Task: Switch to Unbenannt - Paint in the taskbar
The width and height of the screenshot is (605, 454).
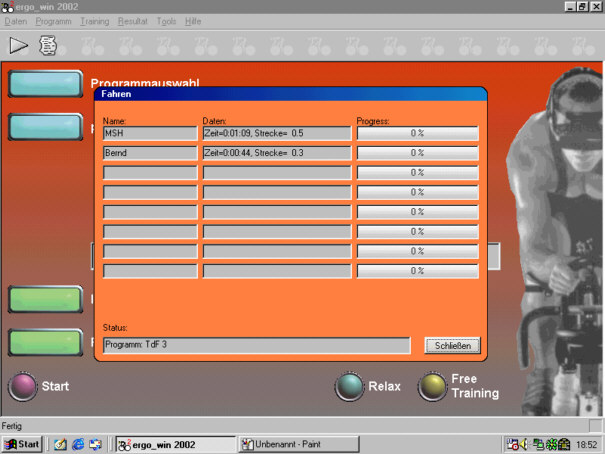Action: pyautogui.click(x=297, y=443)
